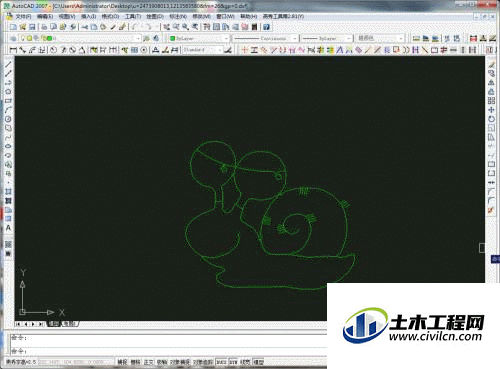
Task: Select the Circle draw tool
Action: (8, 119)
